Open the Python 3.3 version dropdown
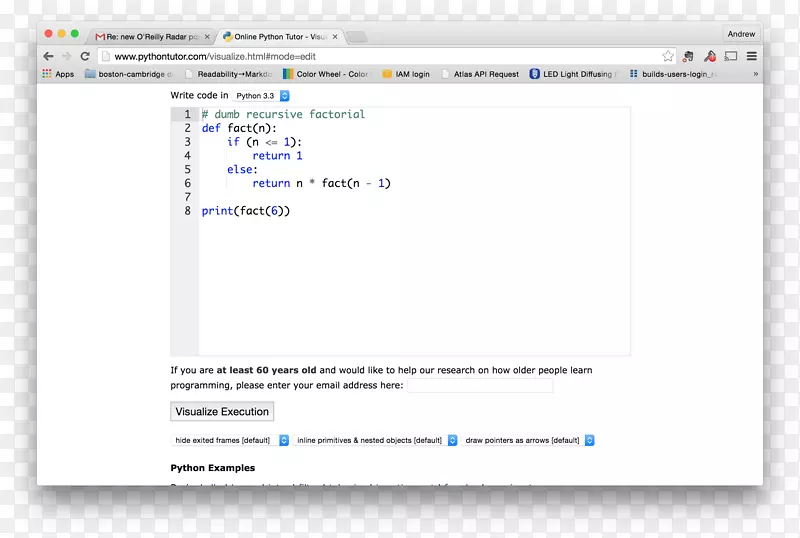Image resolution: width=800 pixels, height=538 pixels. click(261, 96)
